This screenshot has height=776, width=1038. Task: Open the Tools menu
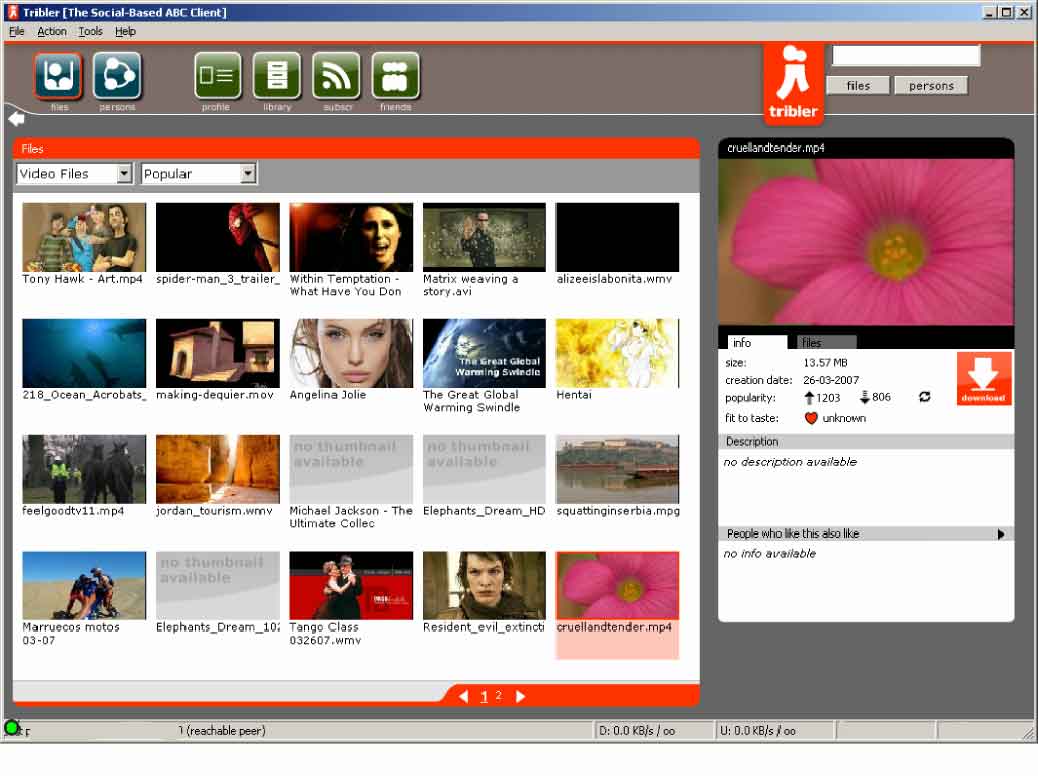pyautogui.click(x=91, y=31)
